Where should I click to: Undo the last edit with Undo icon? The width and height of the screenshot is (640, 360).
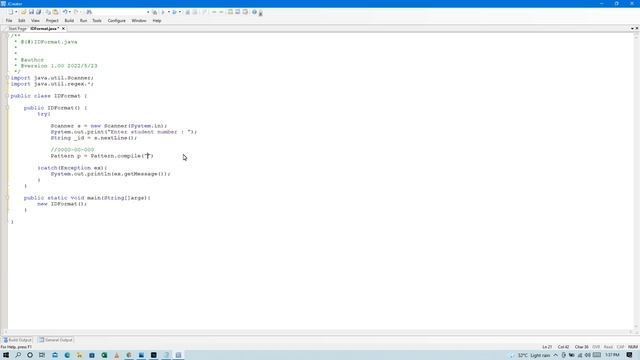click(64, 12)
